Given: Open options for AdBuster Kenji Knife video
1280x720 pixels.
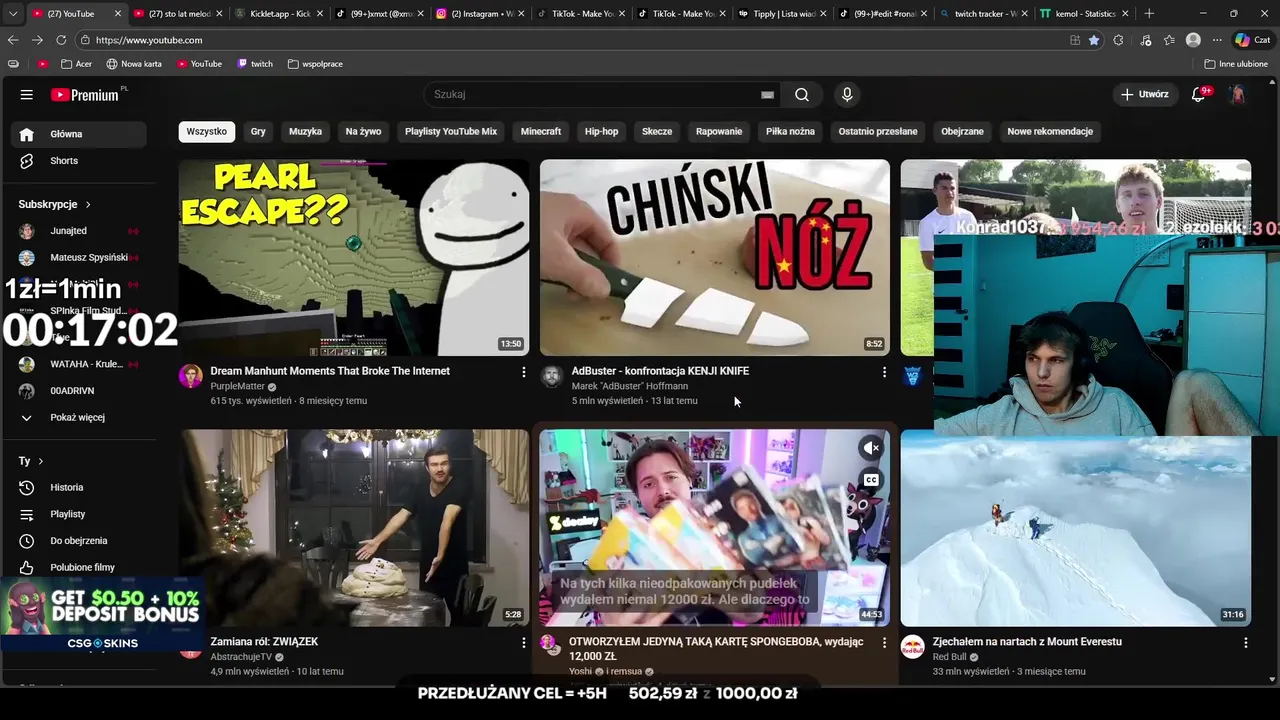Looking at the screenshot, I should (x=884, y=372).
